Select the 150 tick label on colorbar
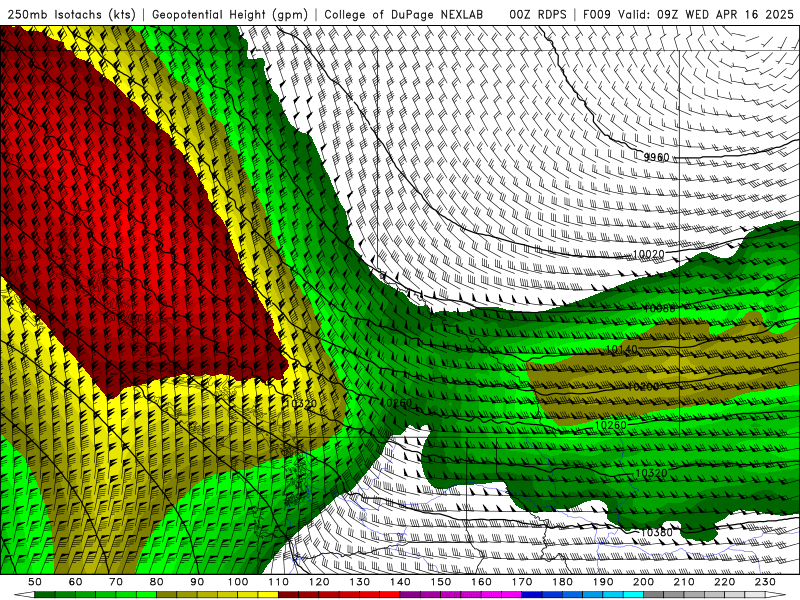The height and width of the screenshot is (600, 800). pos(441,582)
